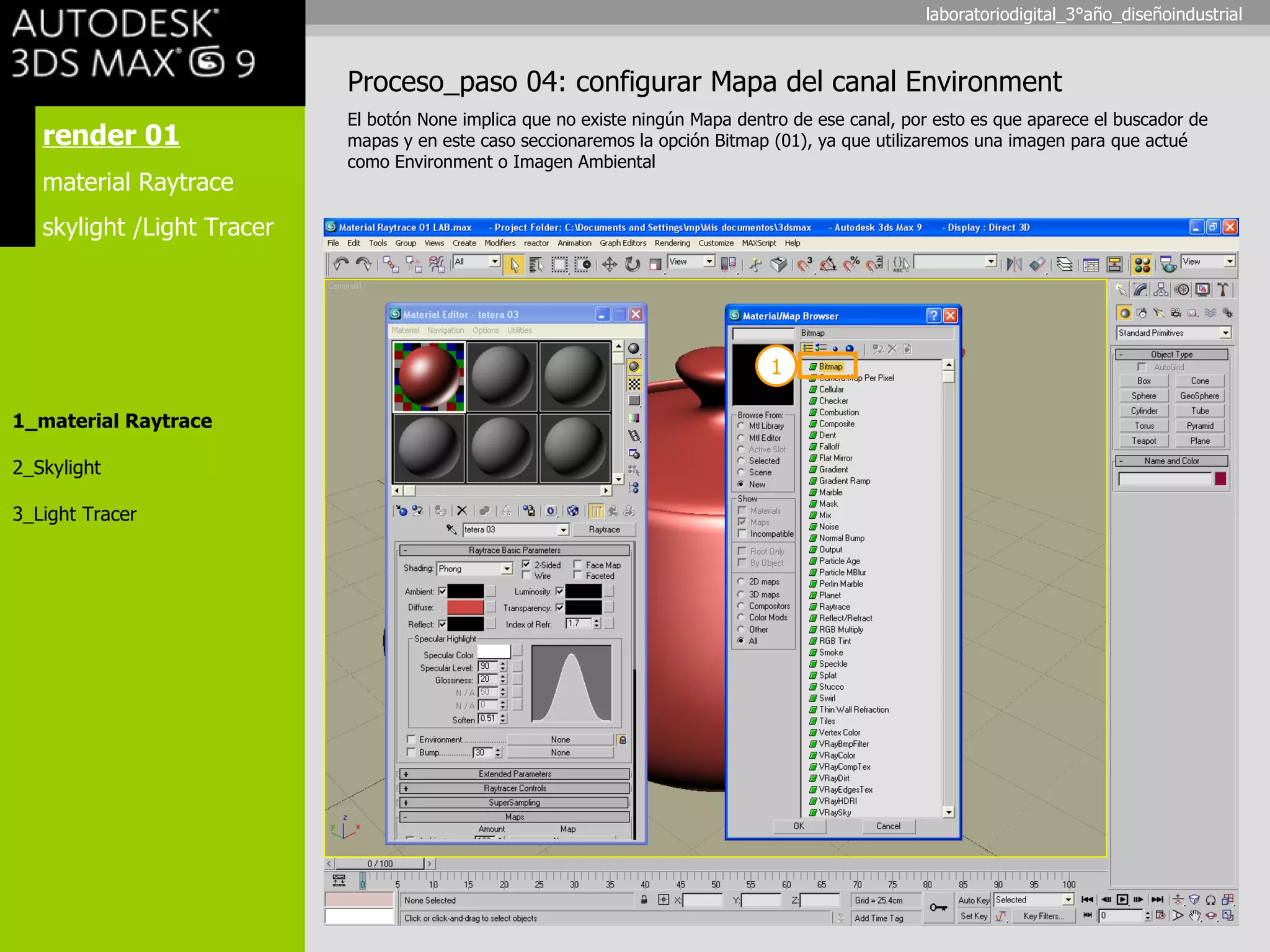The height and width of the screenshot is (952, 1270).
Task: Click Get Material icon in Material Editor
Action: [401, 511]
